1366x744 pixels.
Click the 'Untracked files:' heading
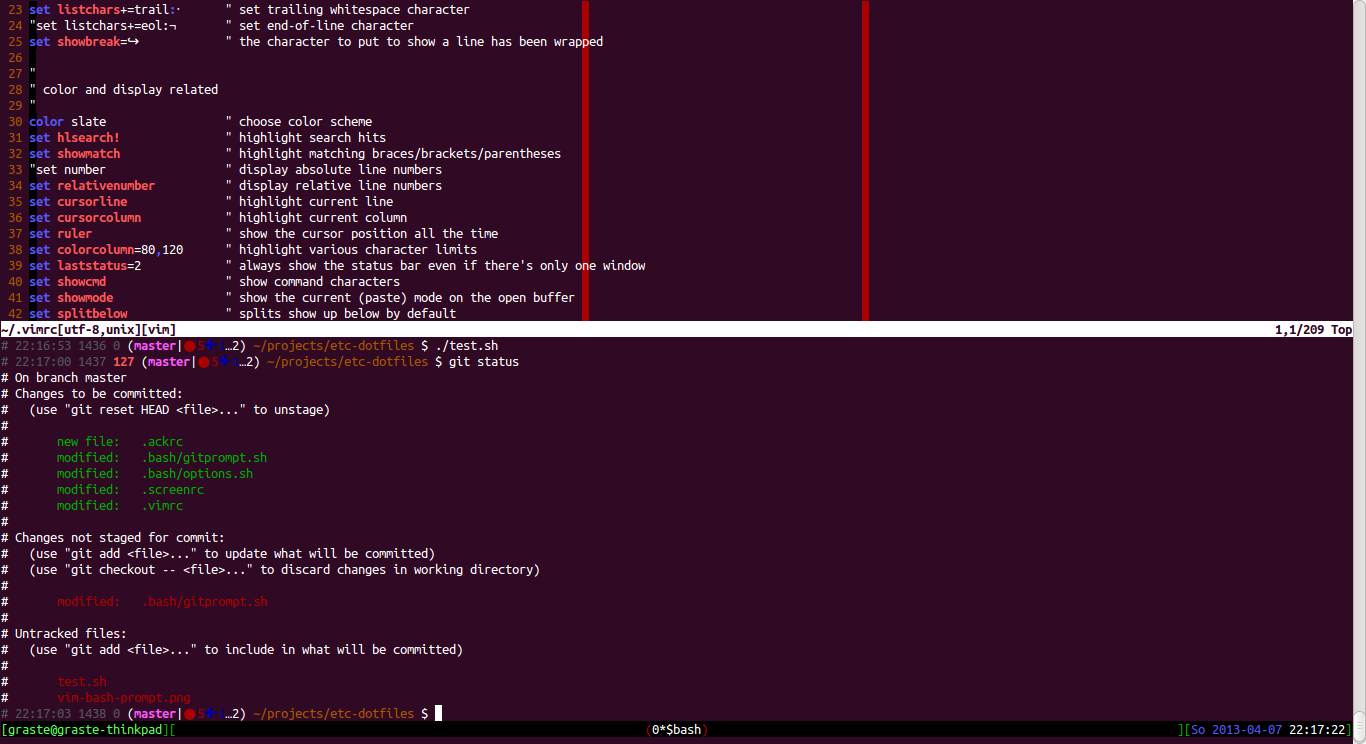pos(71,633)
